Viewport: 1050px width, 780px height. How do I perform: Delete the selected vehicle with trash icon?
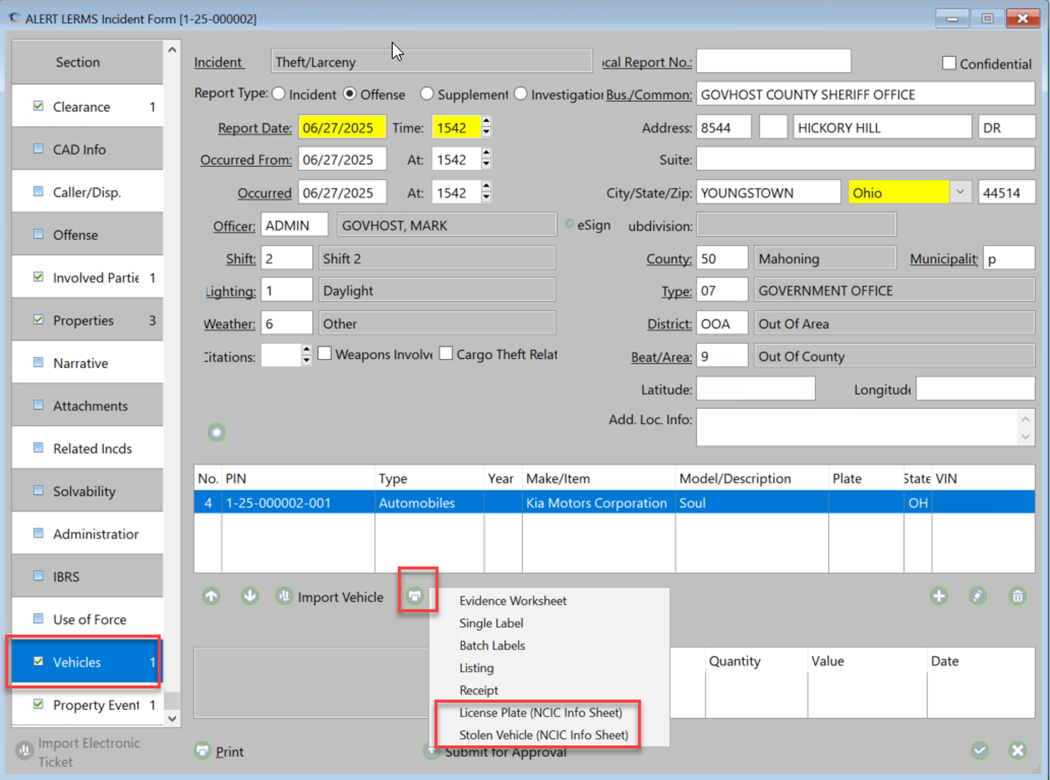[x=1017, y=596]
